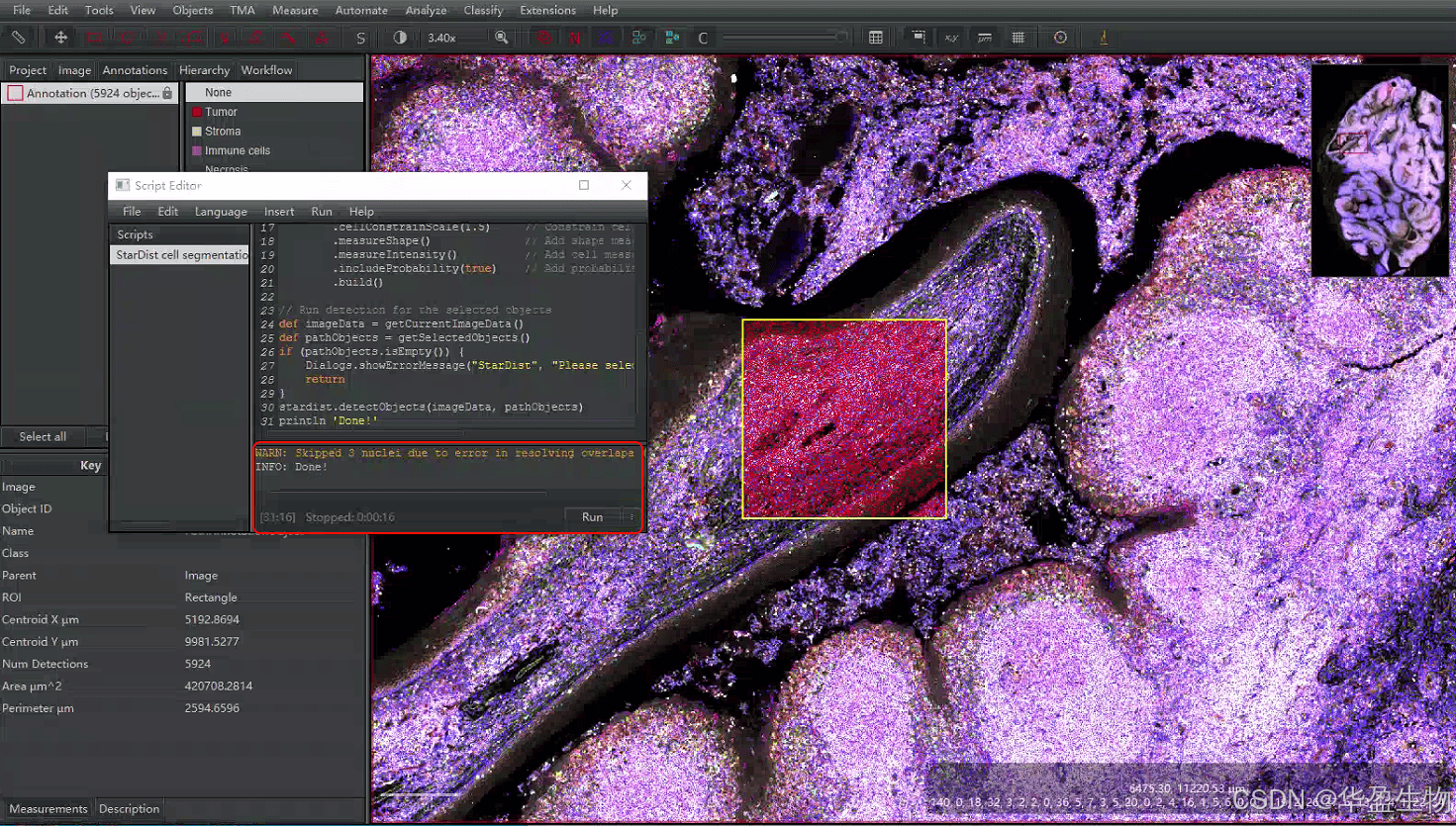Viewport: 1456px width, 826px height.
Task: Click the Tumor class red swatch
Action: 197,112
